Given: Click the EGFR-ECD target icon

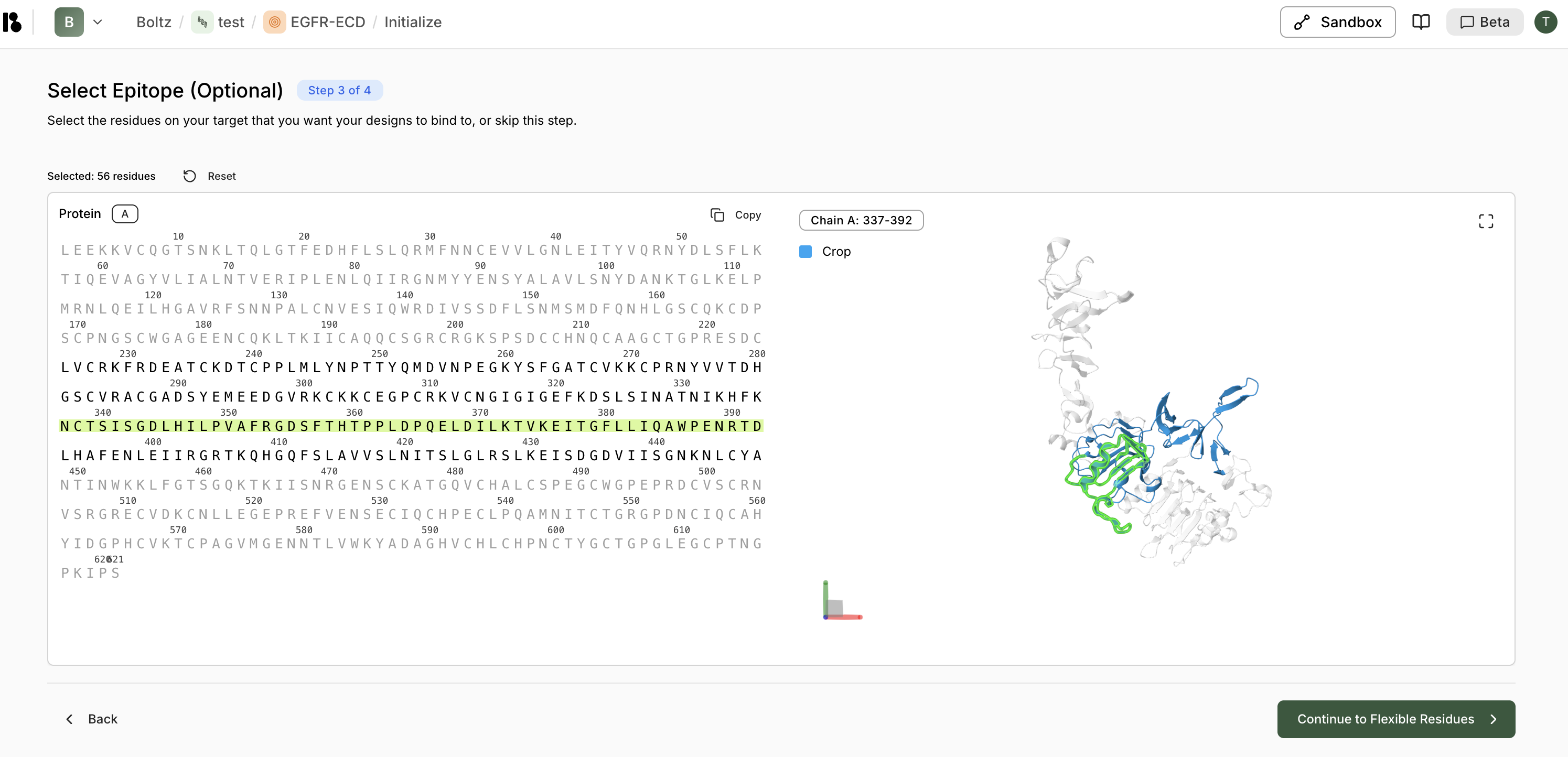Looking at the screenshot, I should (274, 22).
